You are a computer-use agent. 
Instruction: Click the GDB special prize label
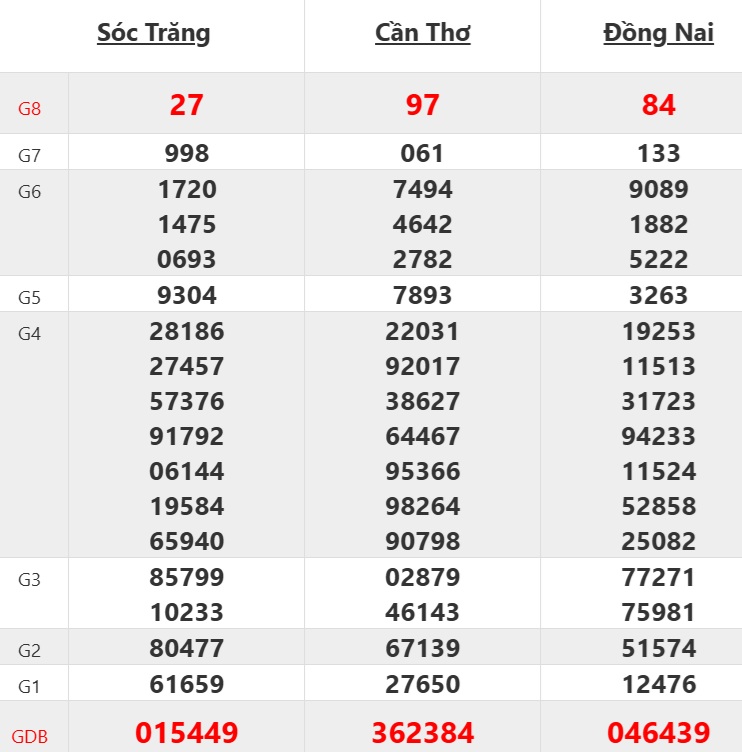coord(30,737)
